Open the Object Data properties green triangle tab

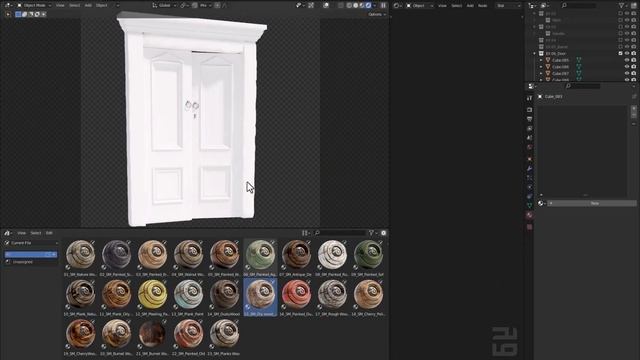click(x=529, y=206)
